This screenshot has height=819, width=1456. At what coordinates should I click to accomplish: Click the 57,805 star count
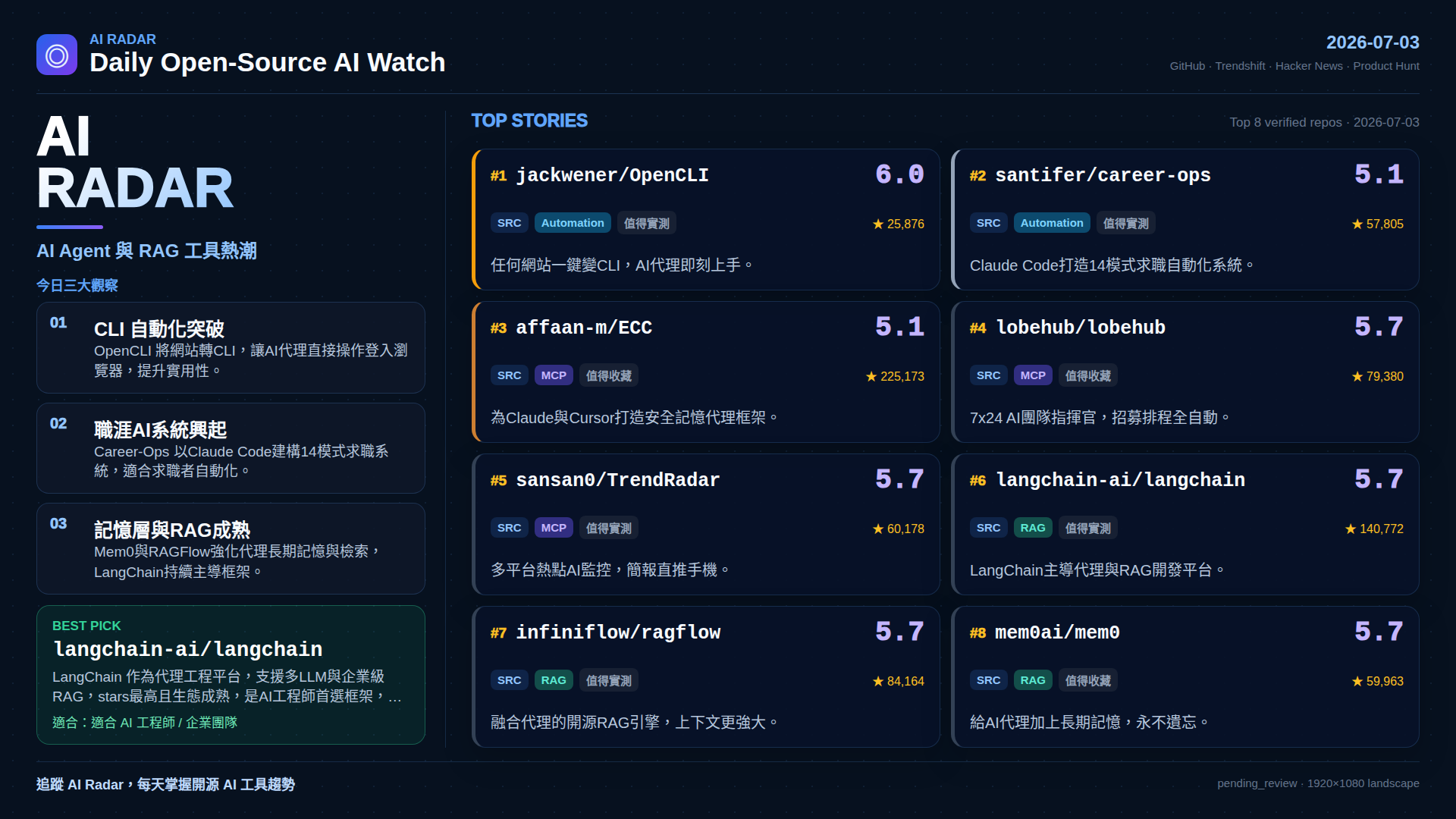1377,224
